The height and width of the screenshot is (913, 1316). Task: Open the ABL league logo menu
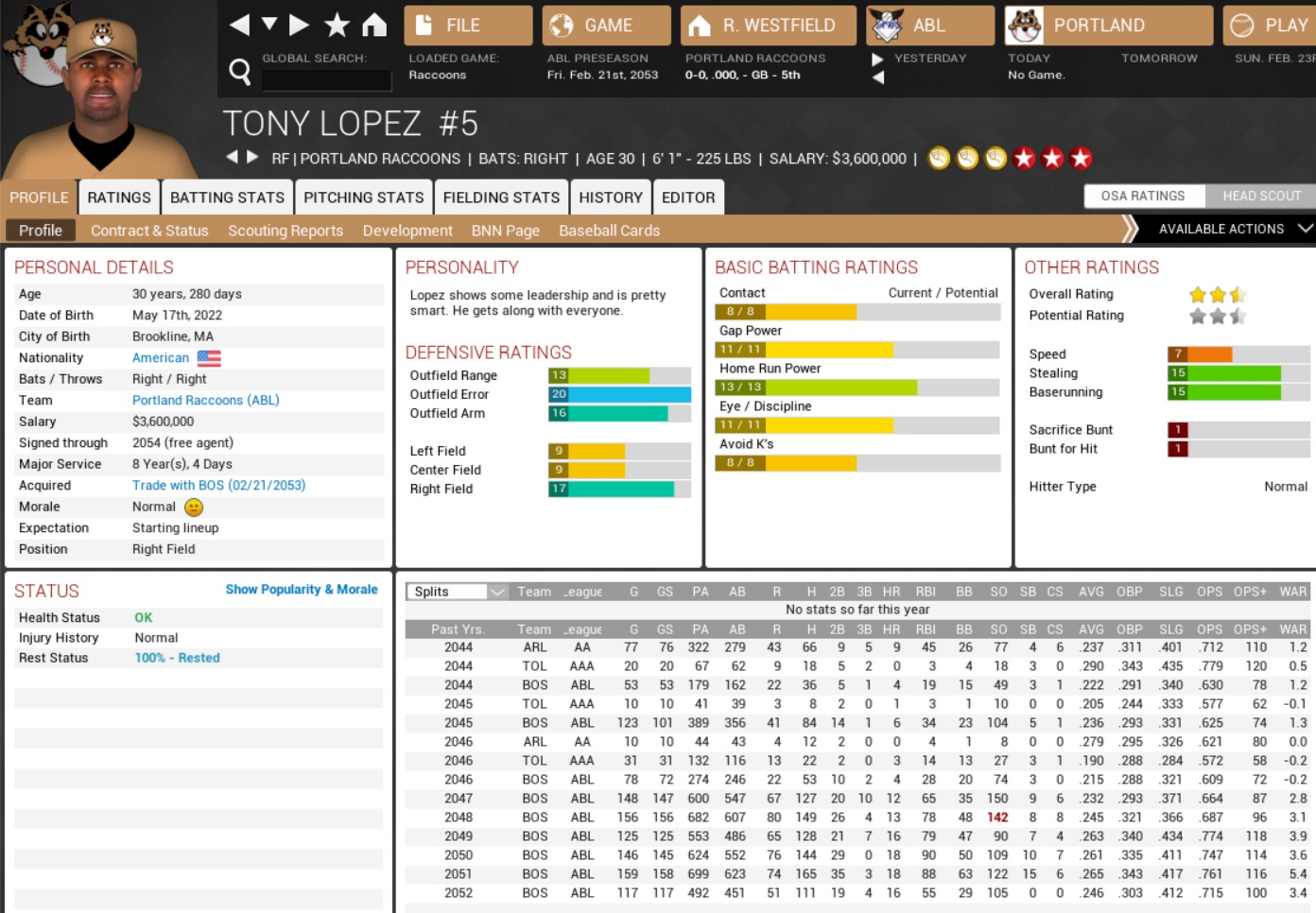[x=887, y=26]
